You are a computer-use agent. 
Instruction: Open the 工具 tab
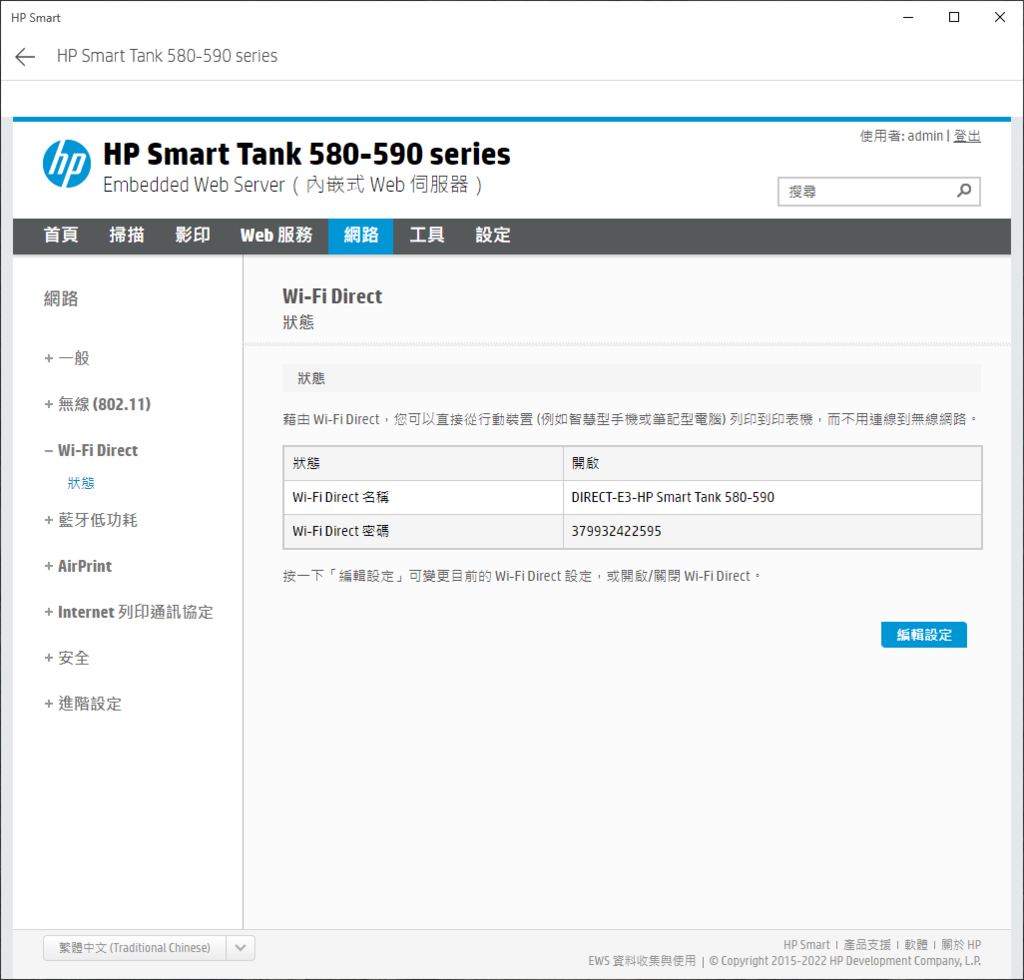[x=427, y=236]
